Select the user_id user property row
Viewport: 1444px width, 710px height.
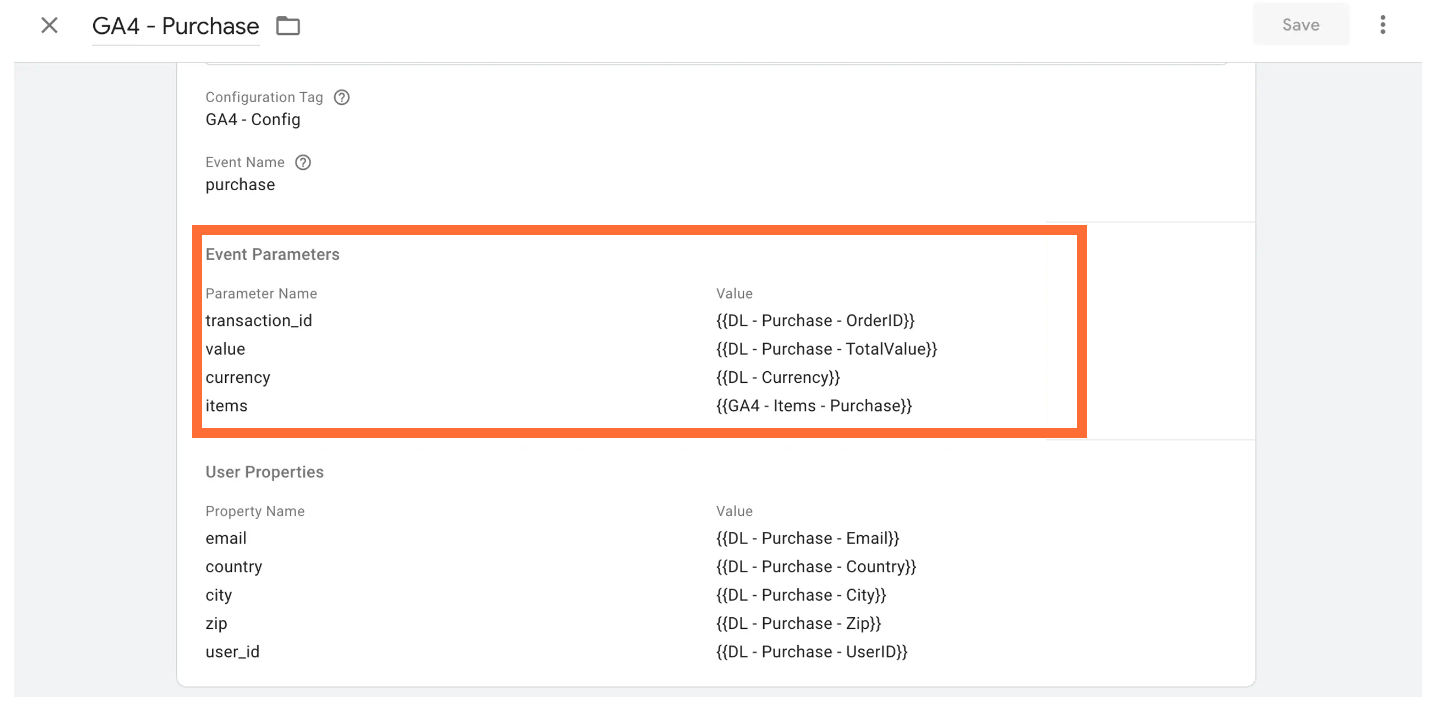[x=232, y=651]
